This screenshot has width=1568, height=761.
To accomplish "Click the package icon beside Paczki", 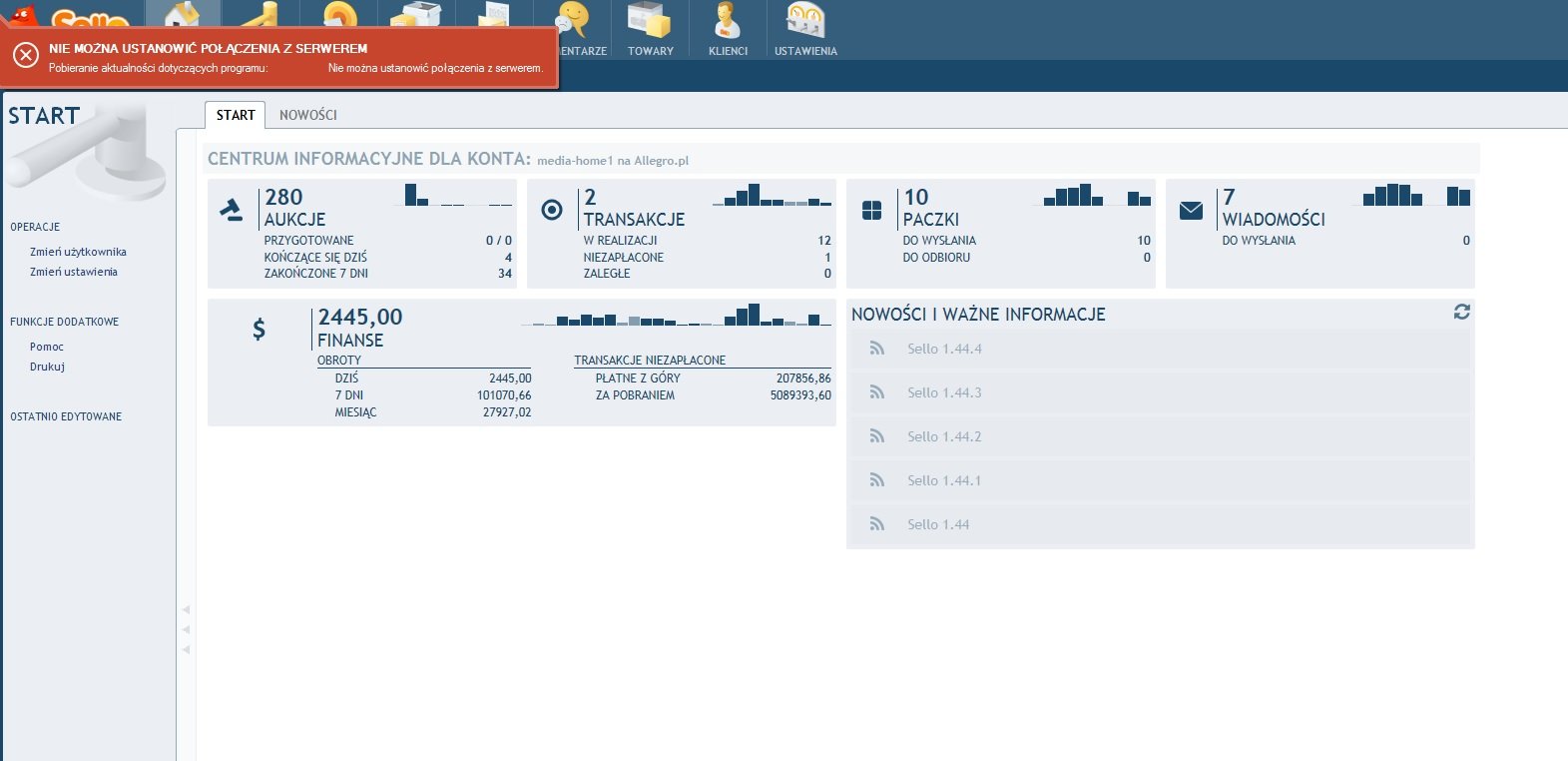I will 871,210.
